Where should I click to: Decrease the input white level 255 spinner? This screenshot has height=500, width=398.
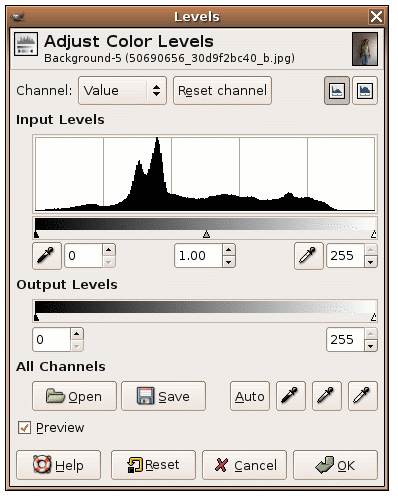pyautogui.click(x=371, y=262)
